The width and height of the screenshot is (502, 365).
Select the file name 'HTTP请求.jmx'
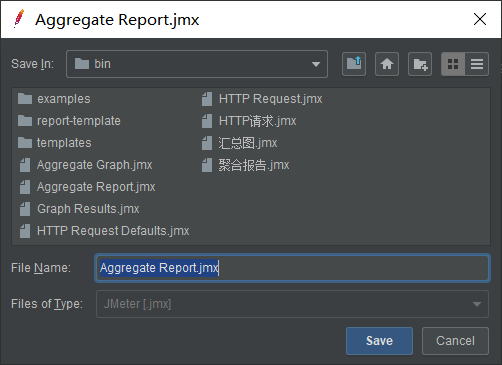point(257,121)
